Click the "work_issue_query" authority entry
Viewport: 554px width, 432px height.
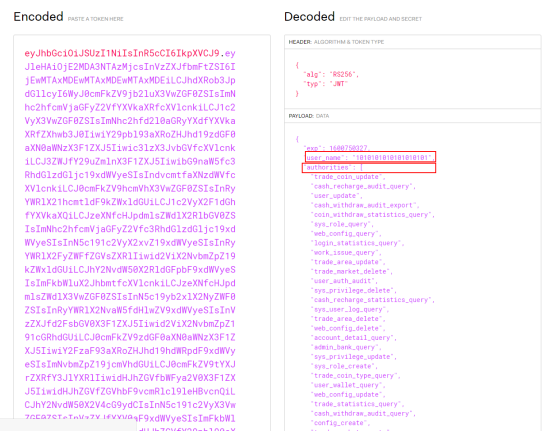click(346, 253)
